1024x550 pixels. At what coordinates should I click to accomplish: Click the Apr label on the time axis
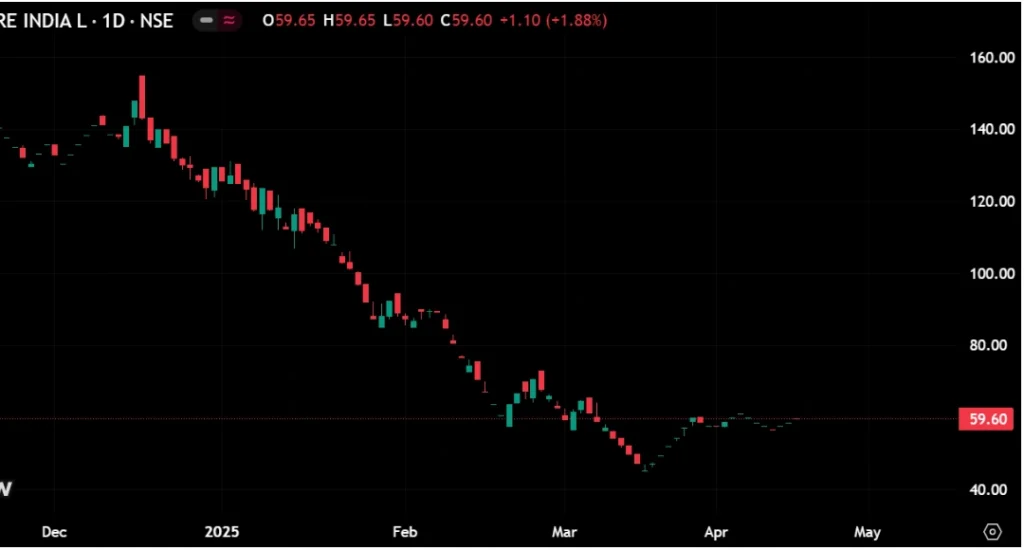[716, 532]
